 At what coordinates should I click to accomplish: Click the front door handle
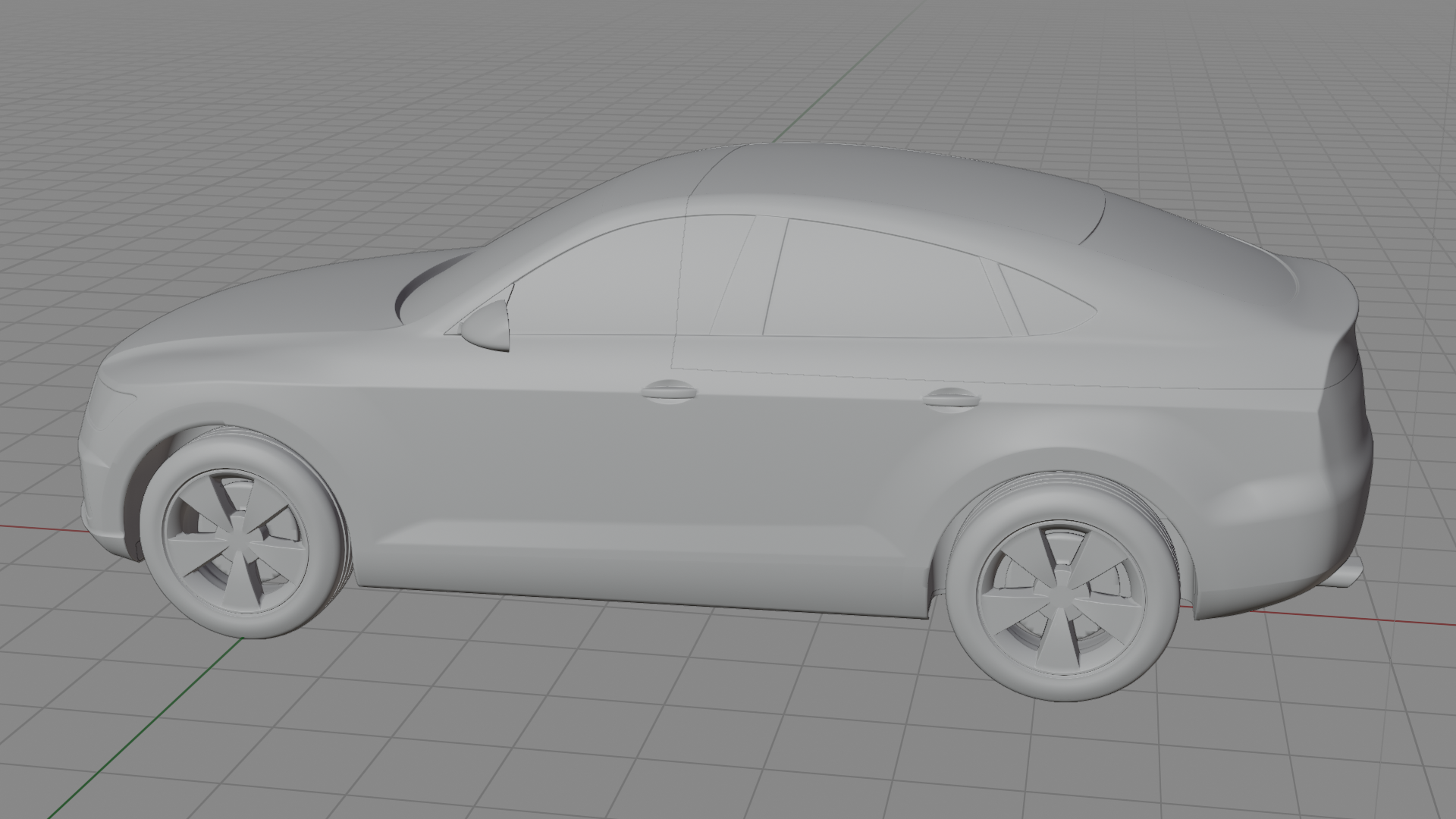[x=669, y=391]
